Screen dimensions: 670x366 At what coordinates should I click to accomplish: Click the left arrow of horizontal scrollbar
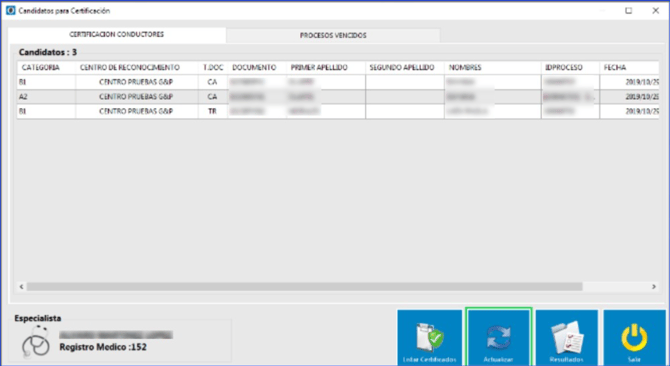(x=22, y=287)
